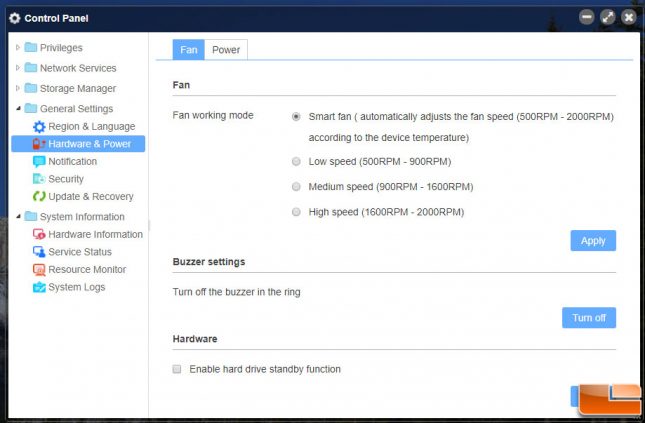
Task: Select High speed fan mode
Action: [x=296, y=212]
